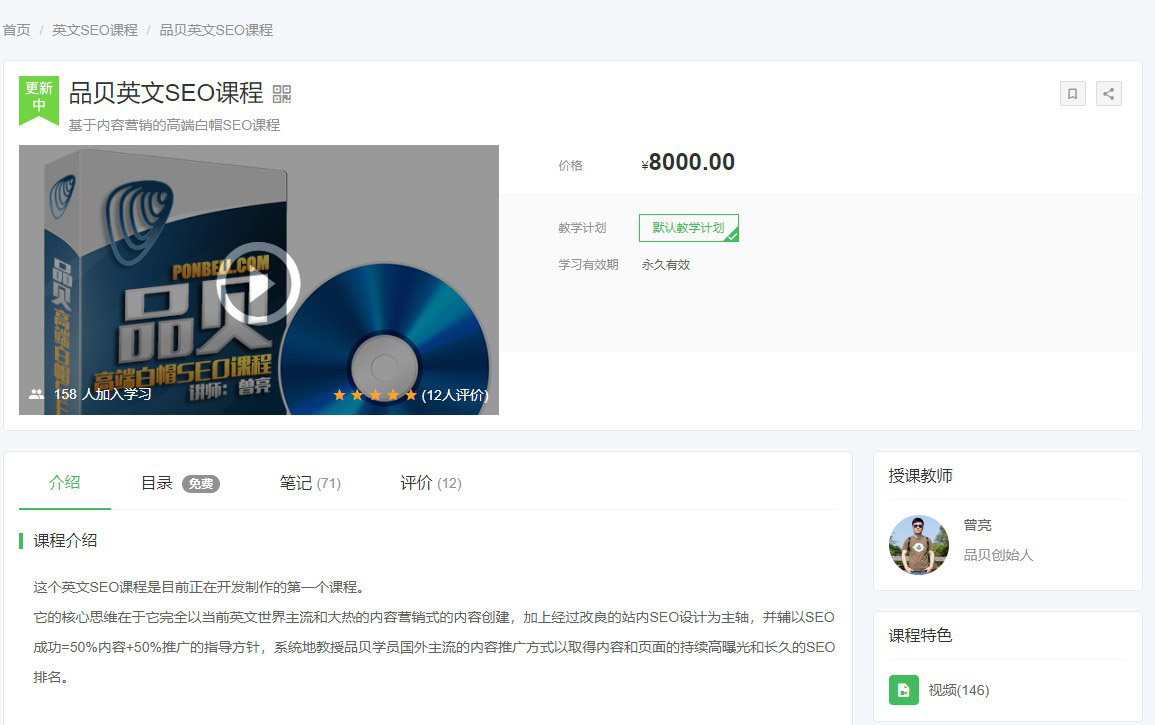Click the (12人评价) reviews link
The height and width of the screenshot is (725, 1155).
point(455,395)
